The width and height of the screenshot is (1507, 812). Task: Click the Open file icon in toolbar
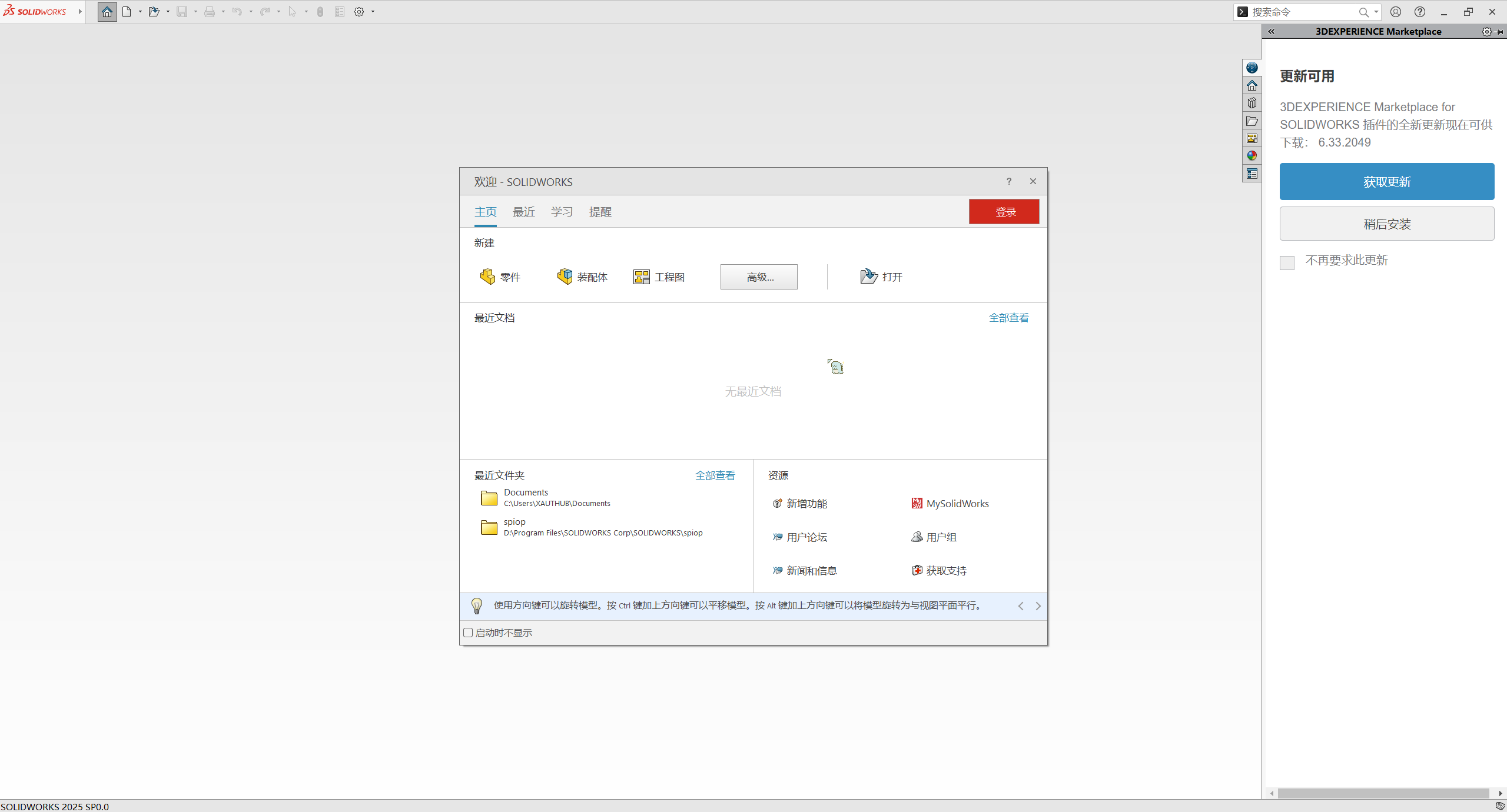click(x=154, y=12)
